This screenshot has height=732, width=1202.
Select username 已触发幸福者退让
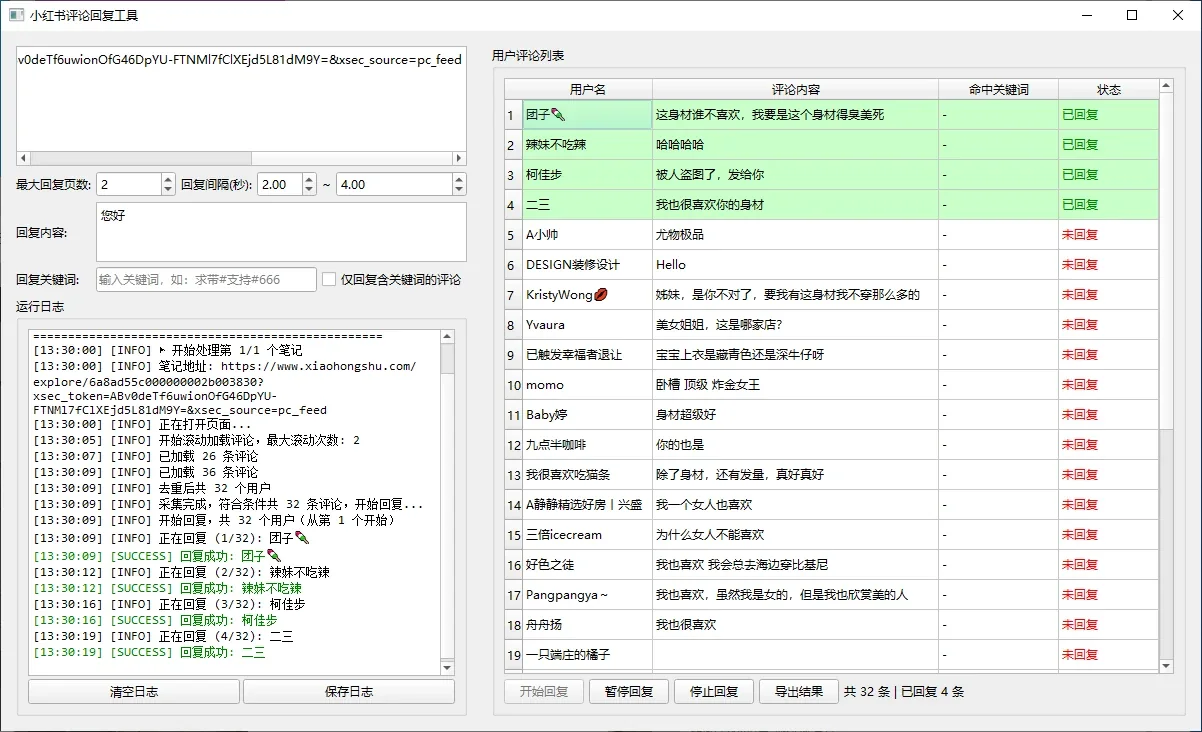coord(588,355)
